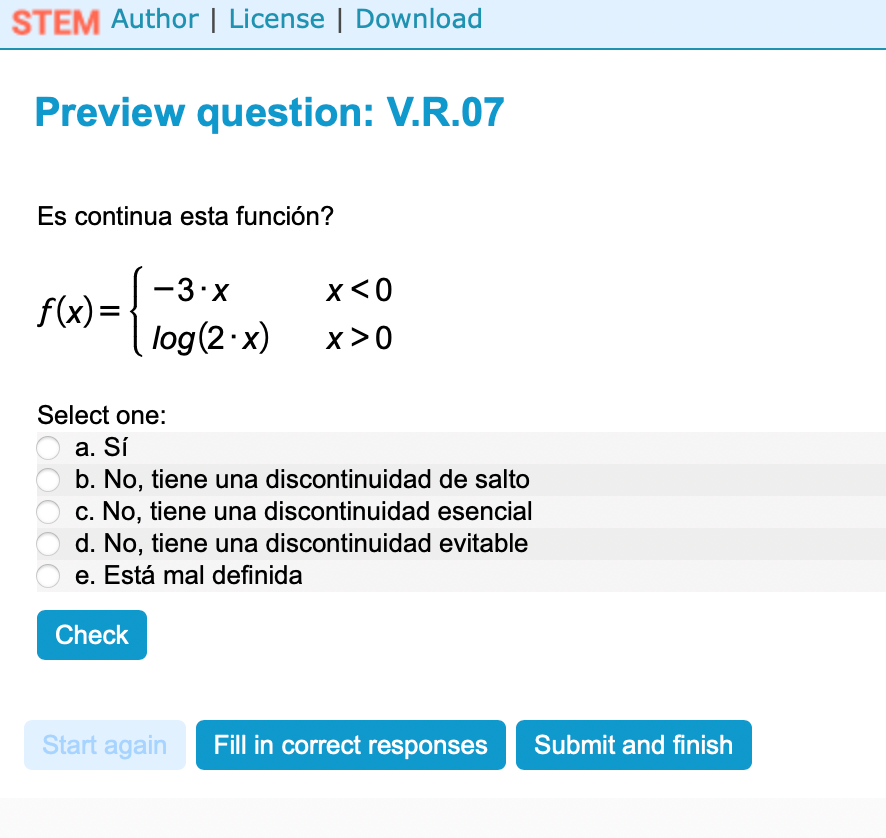The height and width of the screenshot is (838, 886).
Task: Click the −3·x expression
Action: click(x=191, y=290)
